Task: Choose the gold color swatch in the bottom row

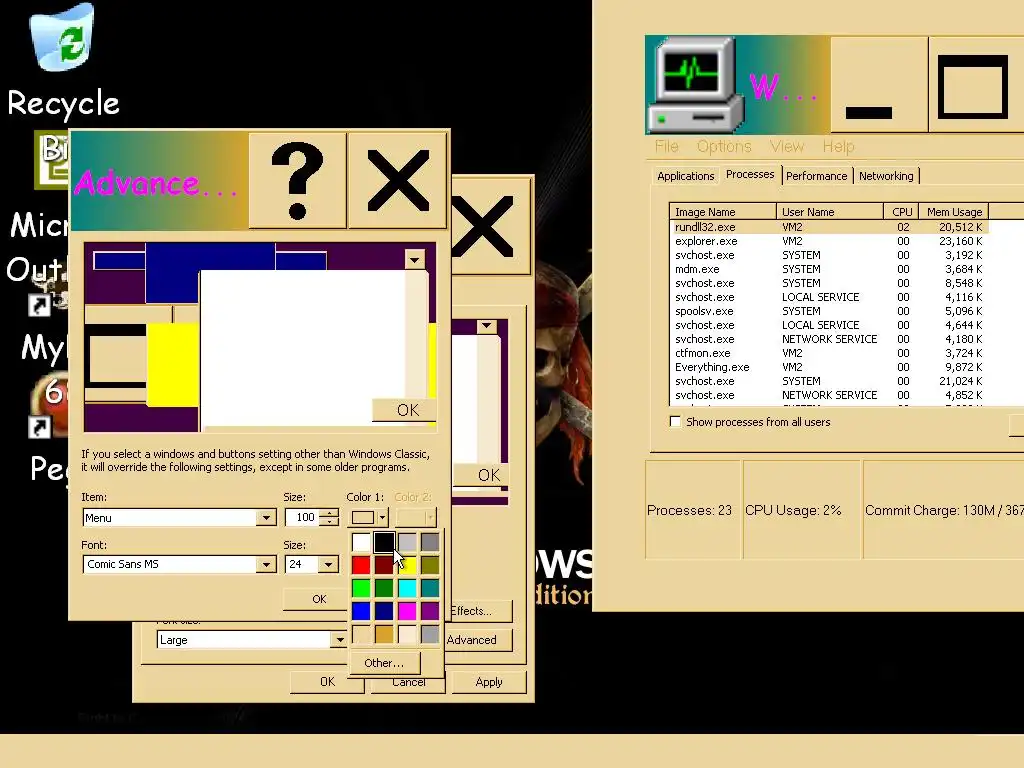Action: pyautogui.click(x=384, y=633)
